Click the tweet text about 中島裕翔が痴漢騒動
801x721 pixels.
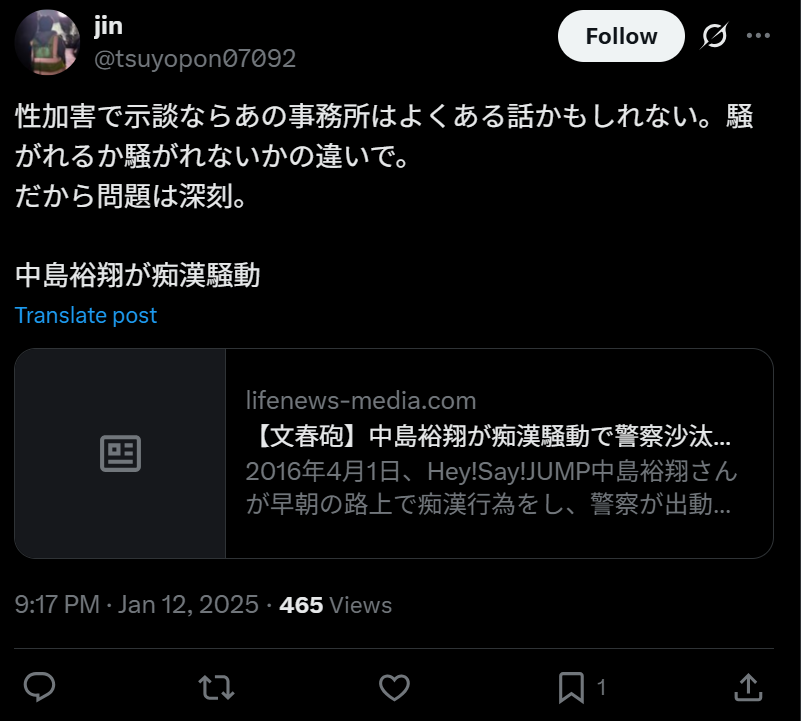(x=138, y=275)
